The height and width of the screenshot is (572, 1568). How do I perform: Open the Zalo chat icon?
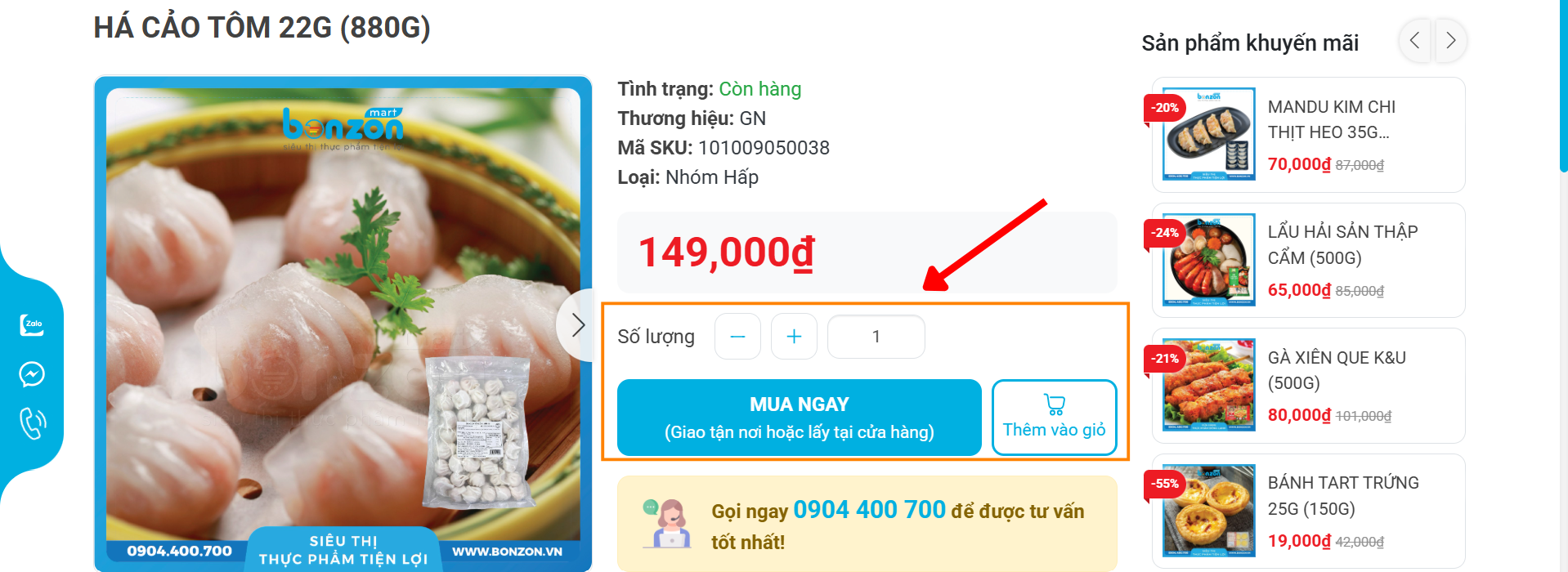32,324
